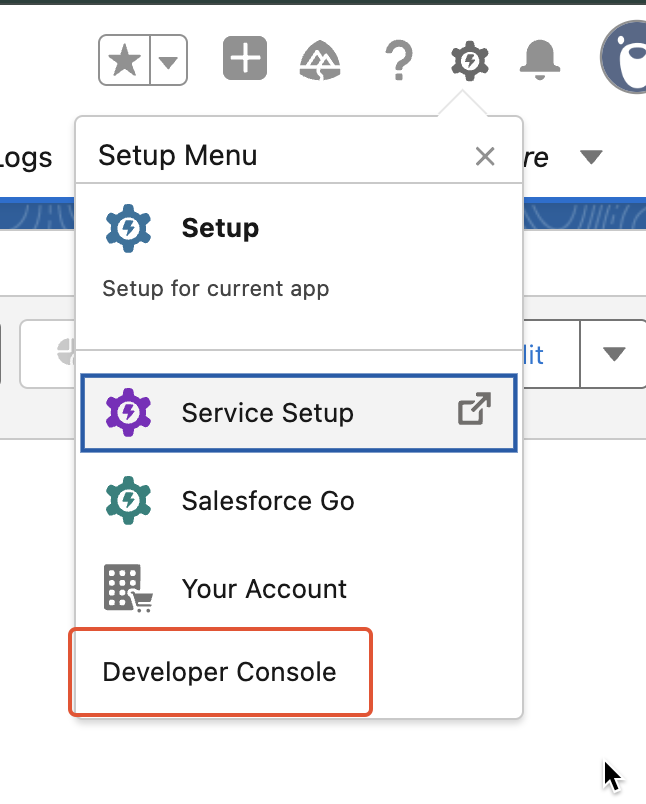Click the Trailhead guidance icon

(x=320, y=62)
